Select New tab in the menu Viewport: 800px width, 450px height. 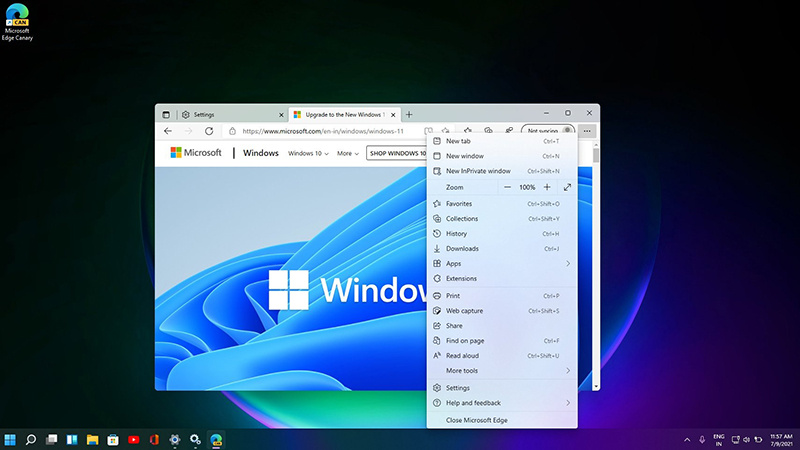pos(502,141)
